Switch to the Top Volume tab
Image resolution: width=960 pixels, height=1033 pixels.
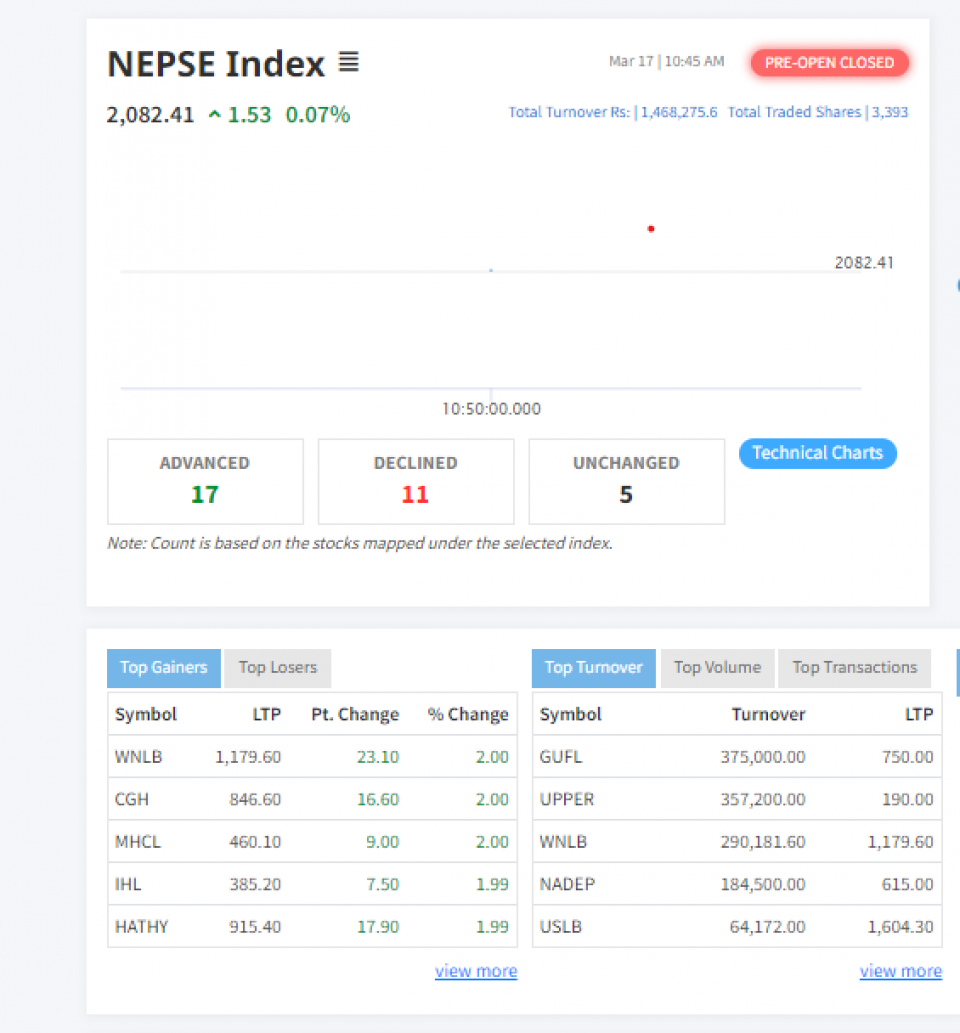click(x=717, y=668)
